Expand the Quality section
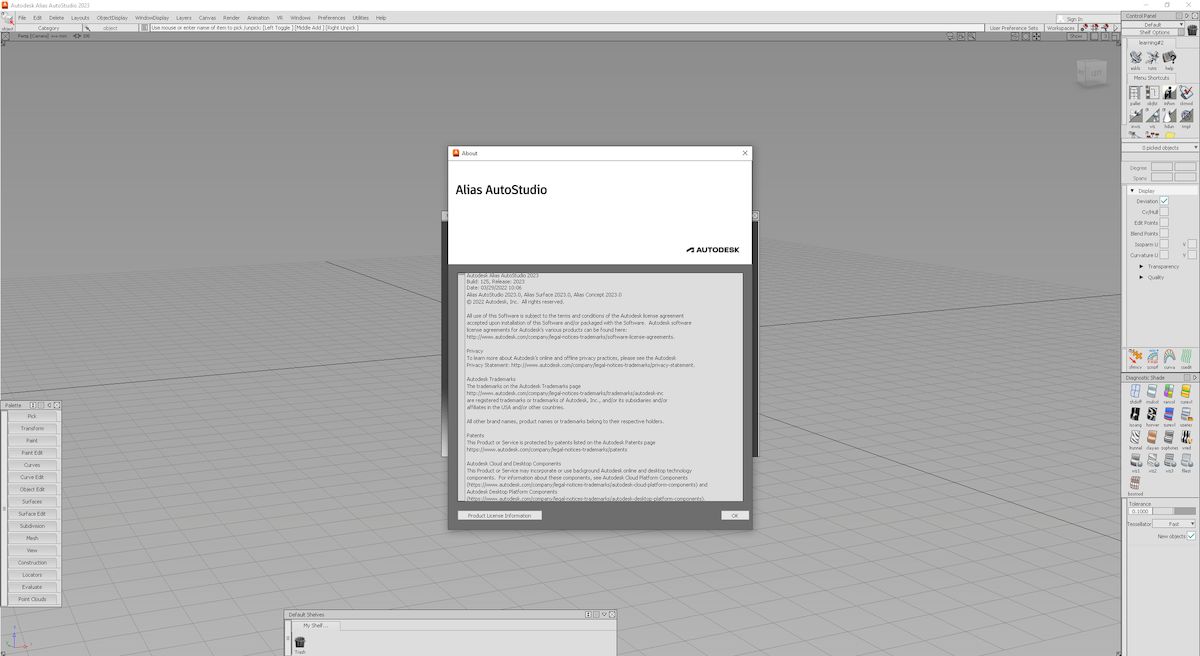The width and height of the screenshot is (1200, 656). [1141, 277]
